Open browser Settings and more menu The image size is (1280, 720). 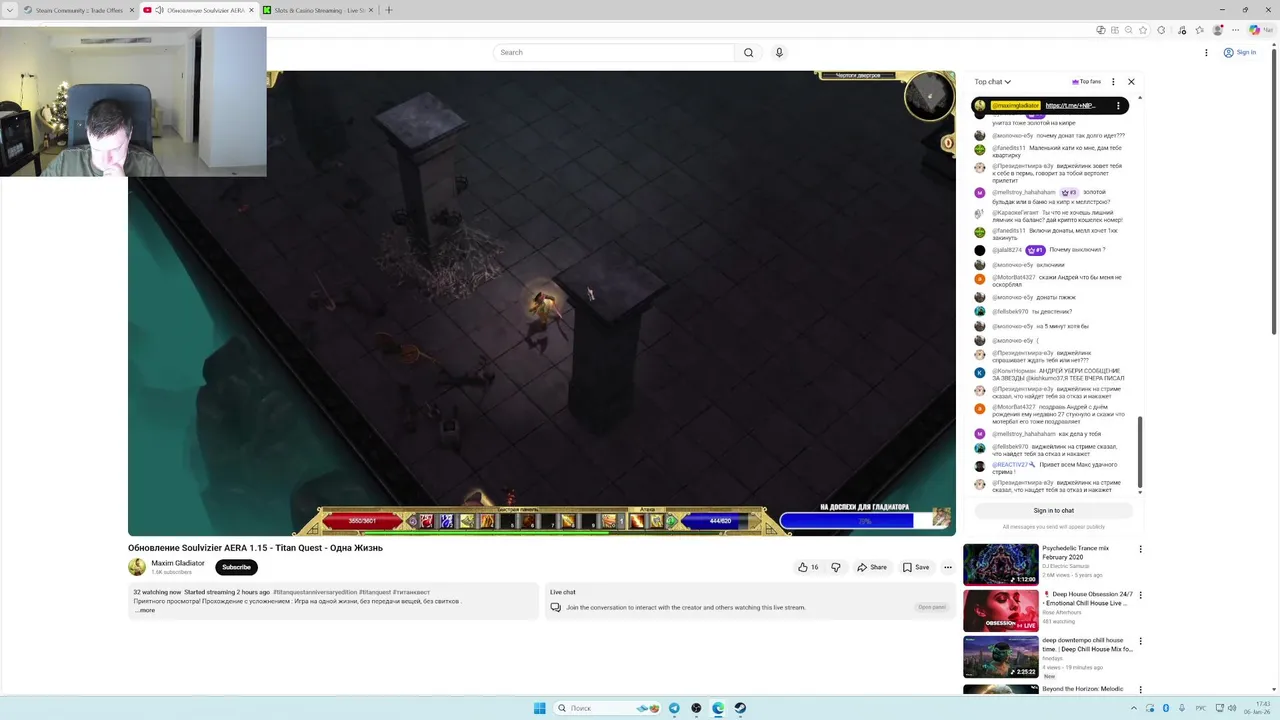[x=1236, y=30]
